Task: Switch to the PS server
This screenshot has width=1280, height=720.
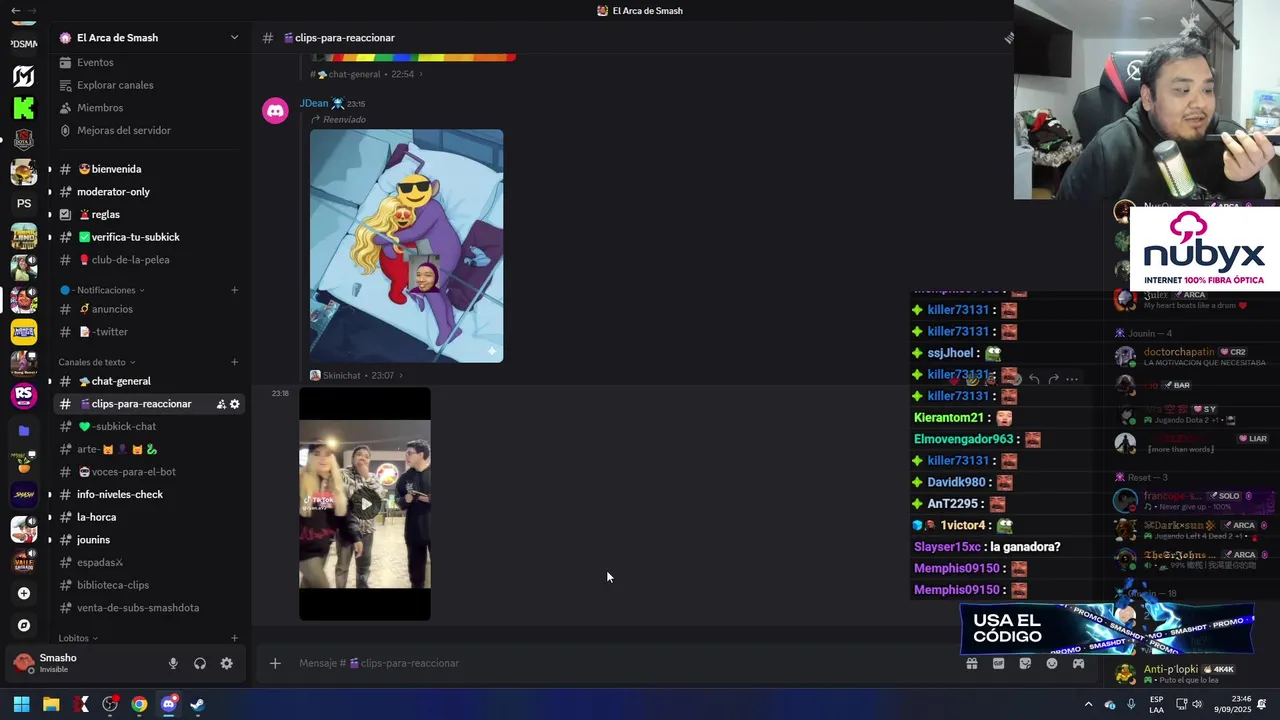Action: coord(24,204)
